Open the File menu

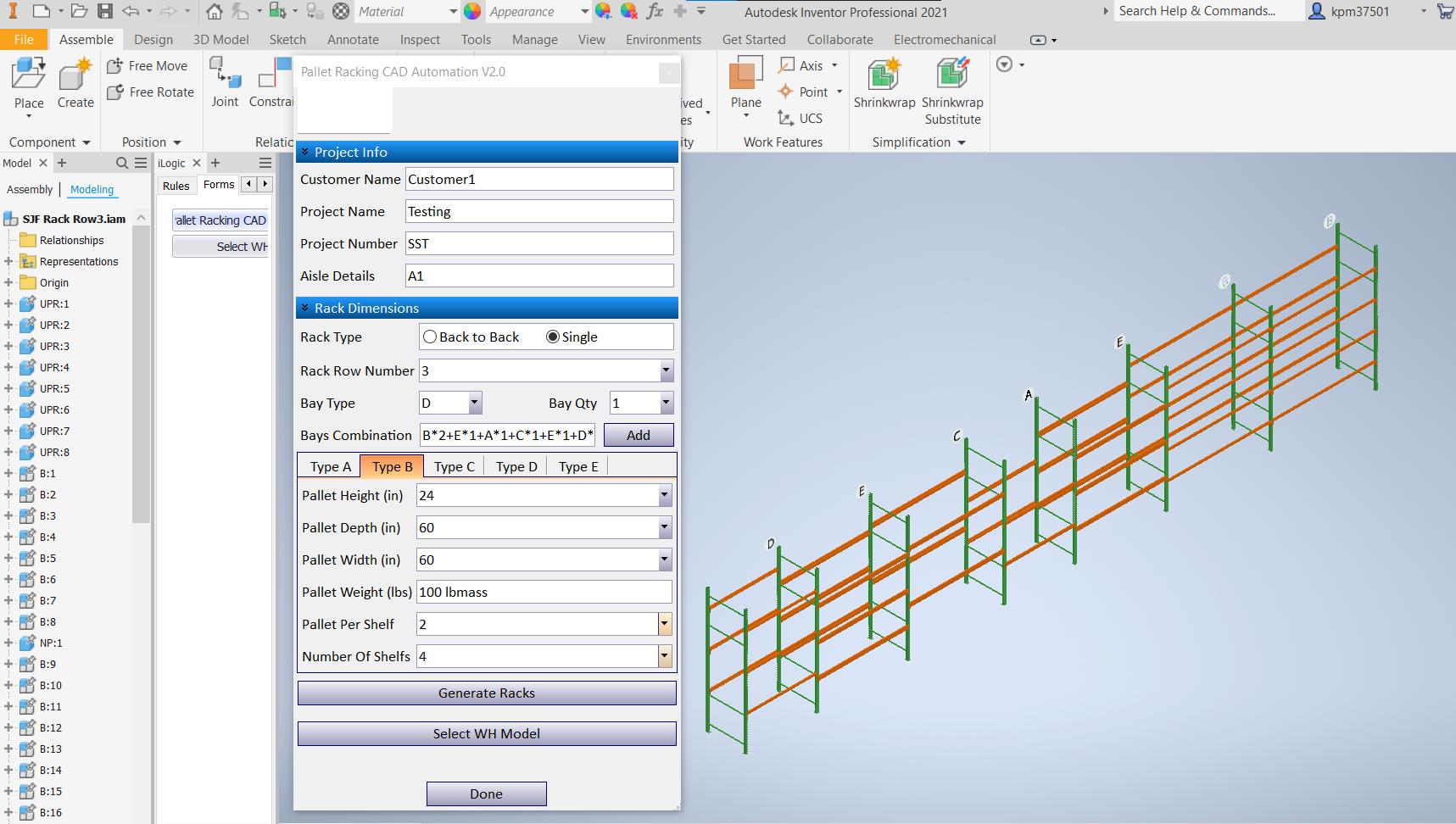pos(24,39)
